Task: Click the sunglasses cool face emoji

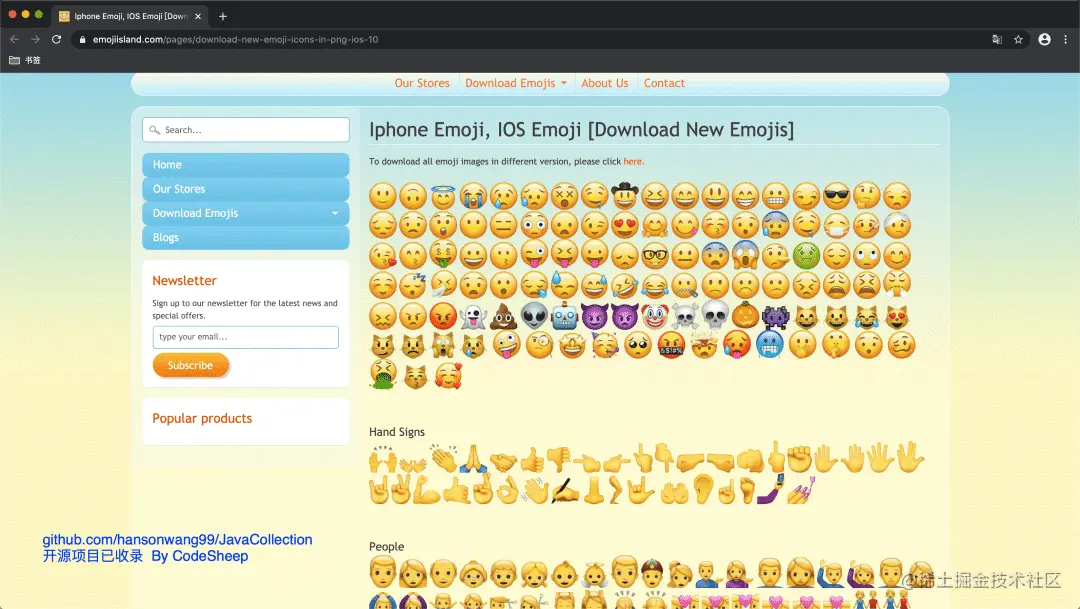Action: [836, 196]
